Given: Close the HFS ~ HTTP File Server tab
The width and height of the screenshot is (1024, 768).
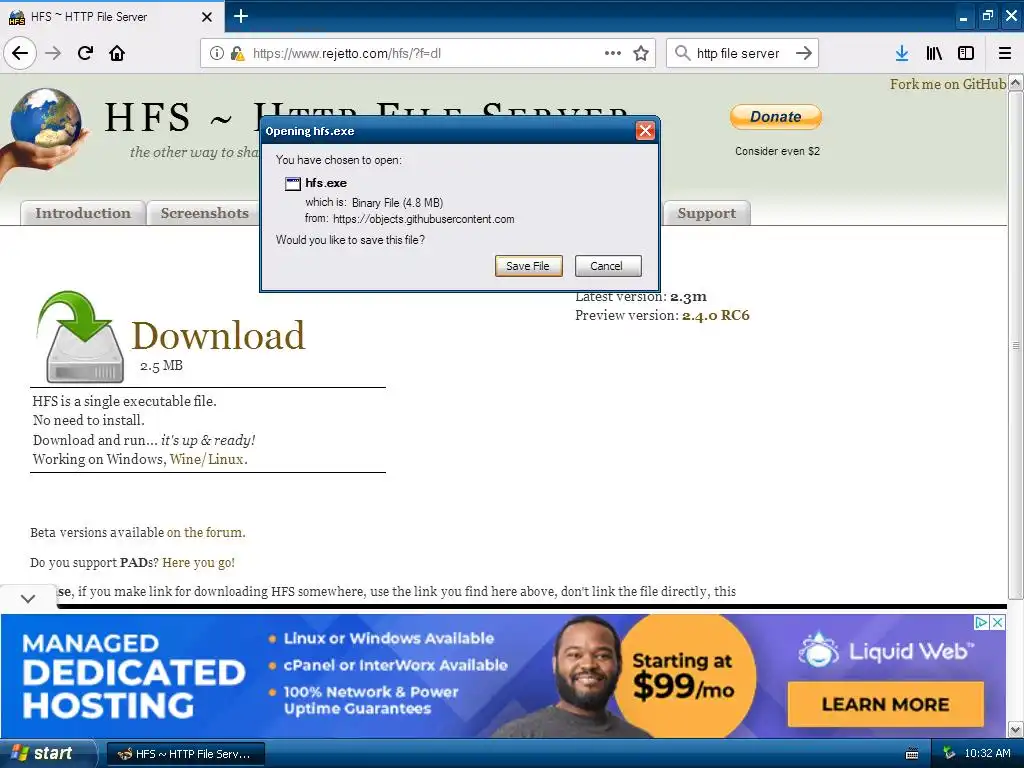Looking at the screenshot, I should pyautogui.click(x=207, y=17).
